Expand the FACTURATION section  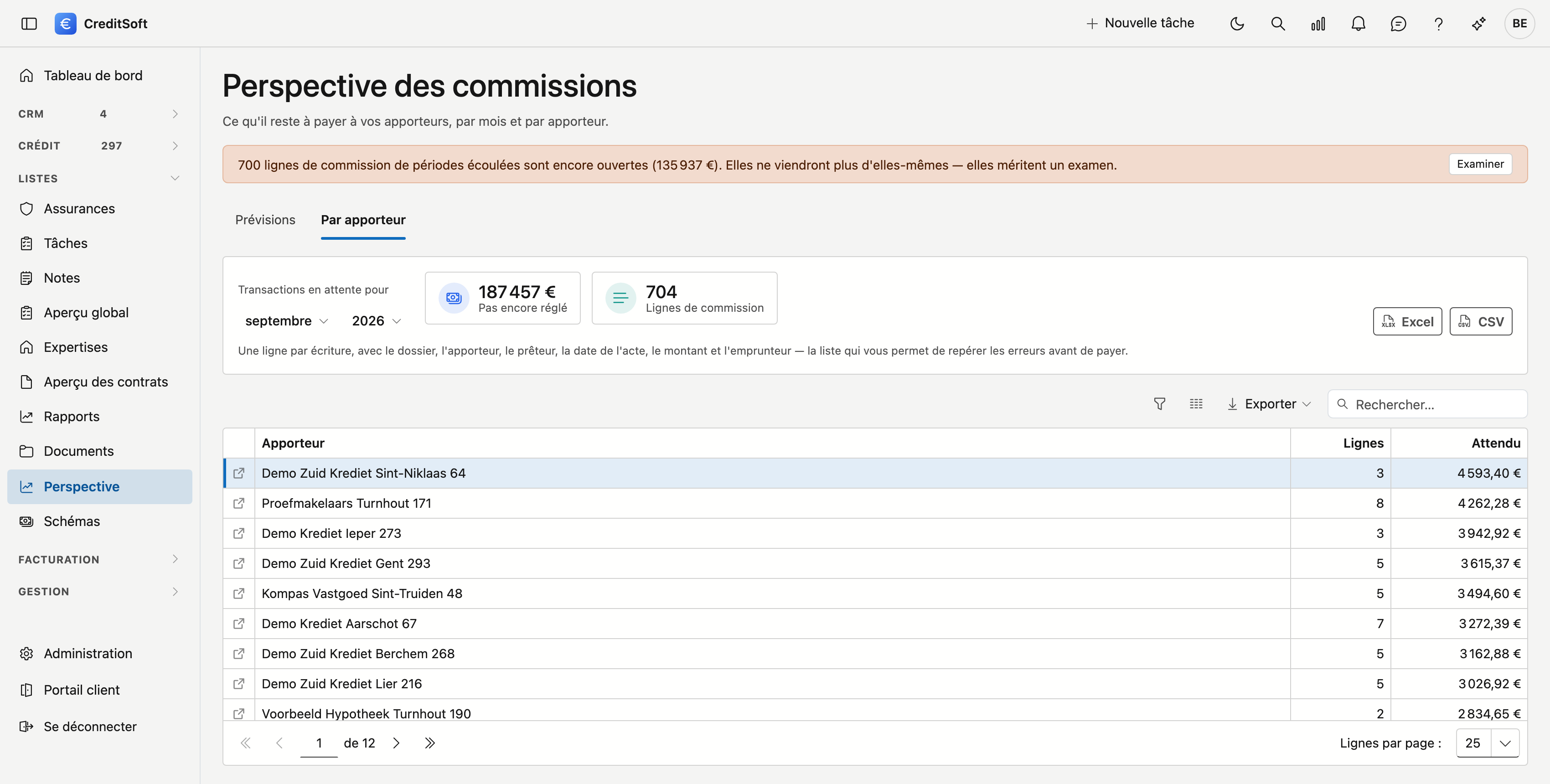click(99, 559)
